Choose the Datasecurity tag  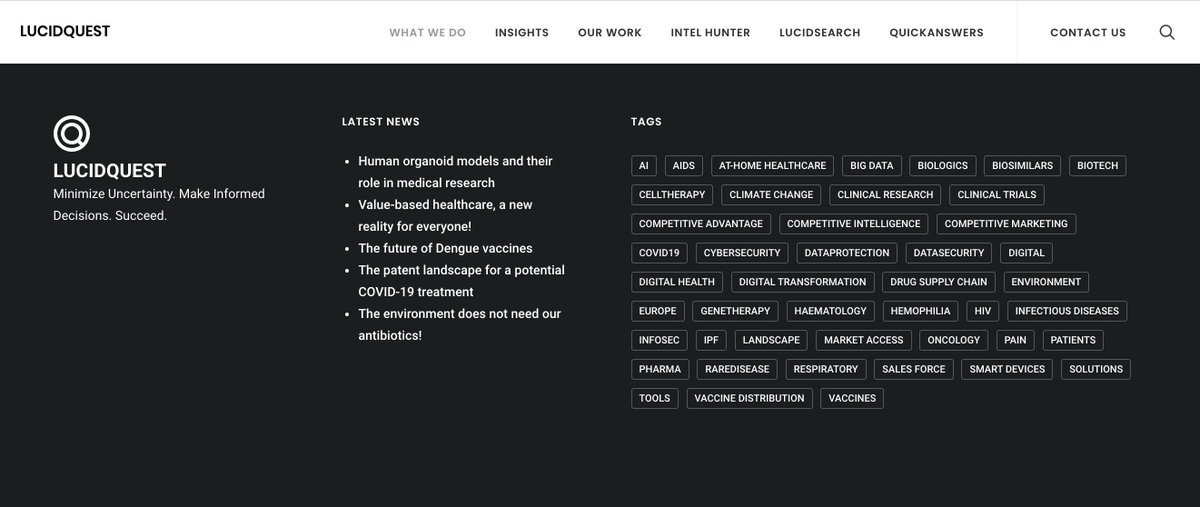pos(949,253)
